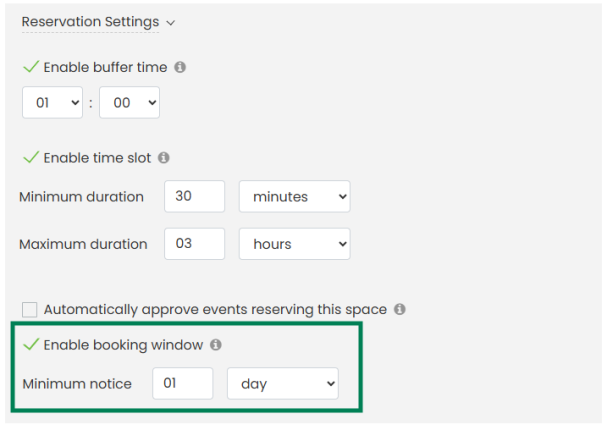This screenshot has height=430, width=607.
Task: Click info icon after Automatically approve events
Action: 399,310
